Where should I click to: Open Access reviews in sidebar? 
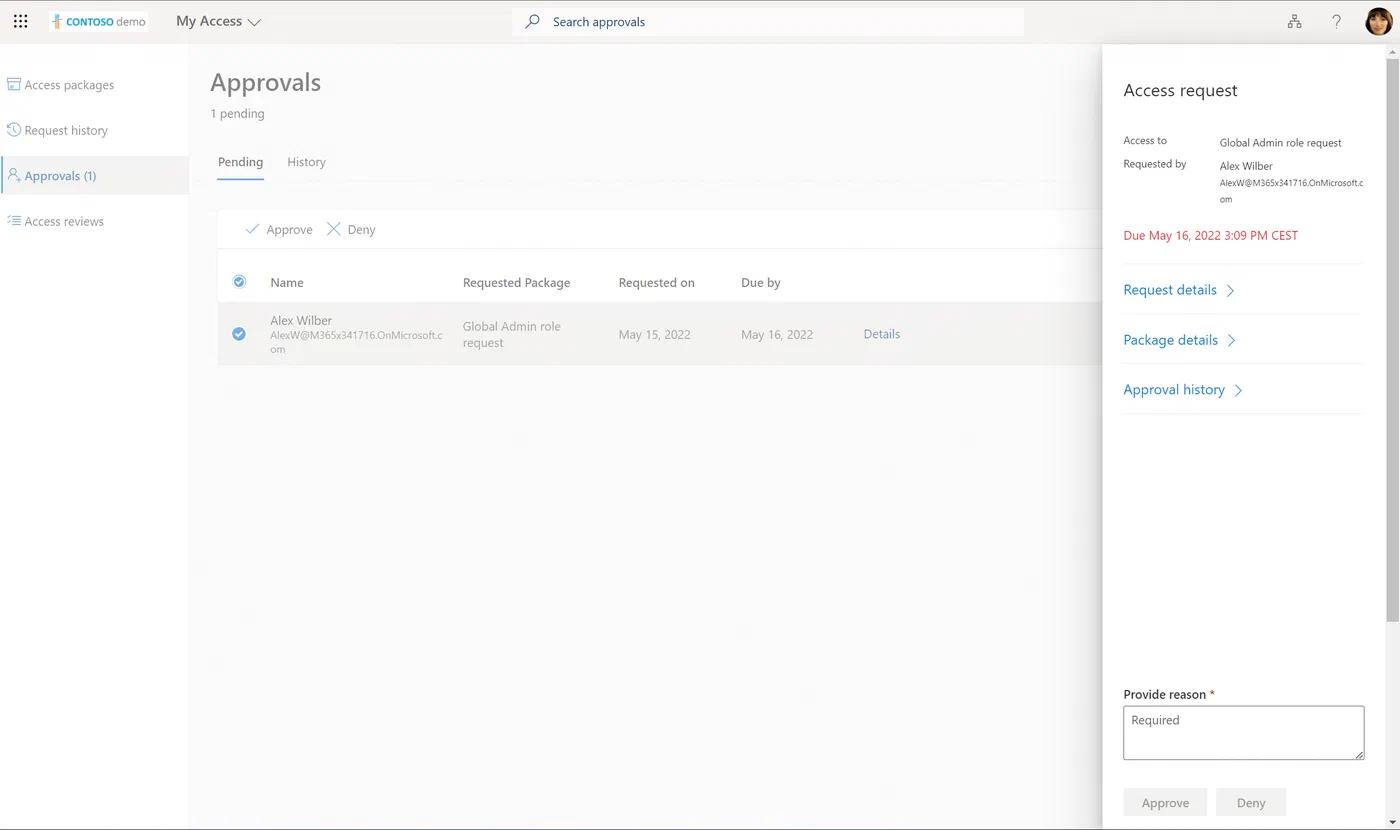pos(95,221)
